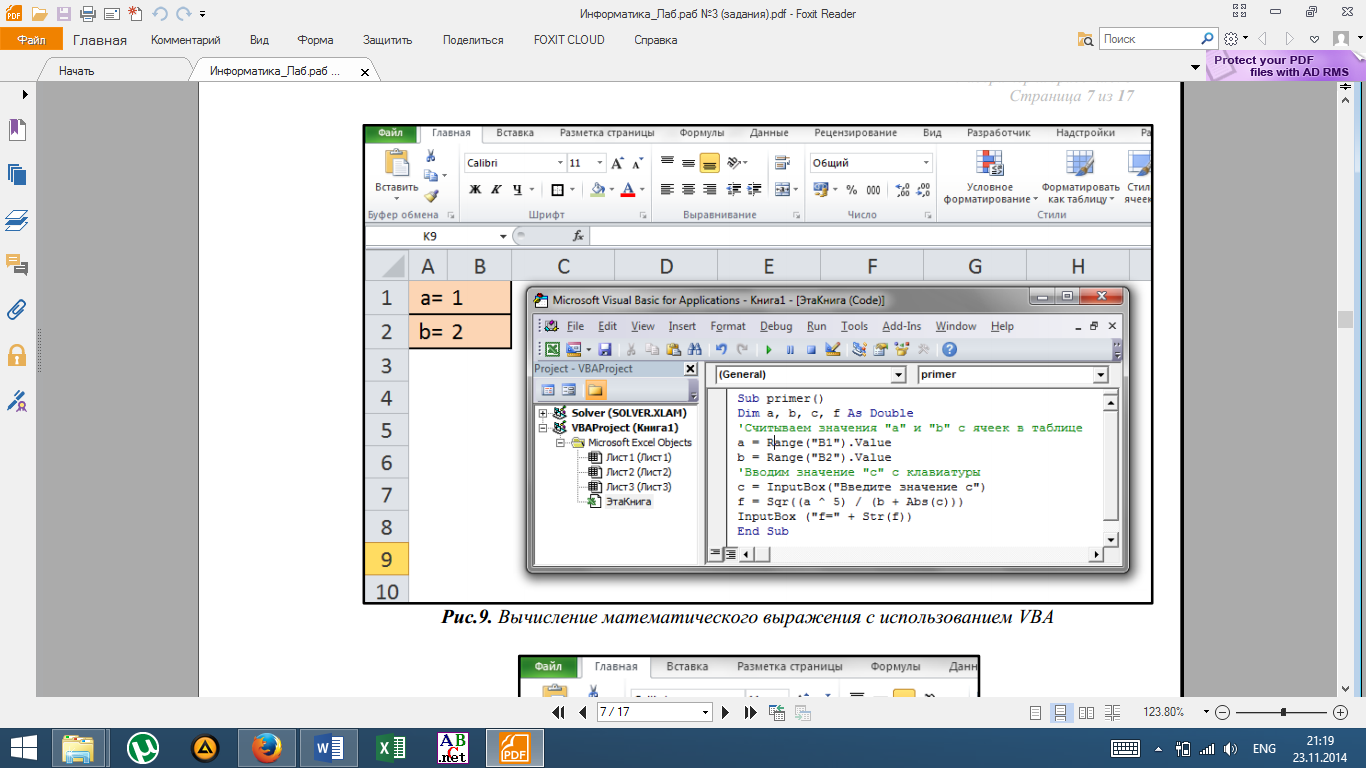Go to the next page
Viewport: 1366px width, 768px height.
tap(727, 712)
